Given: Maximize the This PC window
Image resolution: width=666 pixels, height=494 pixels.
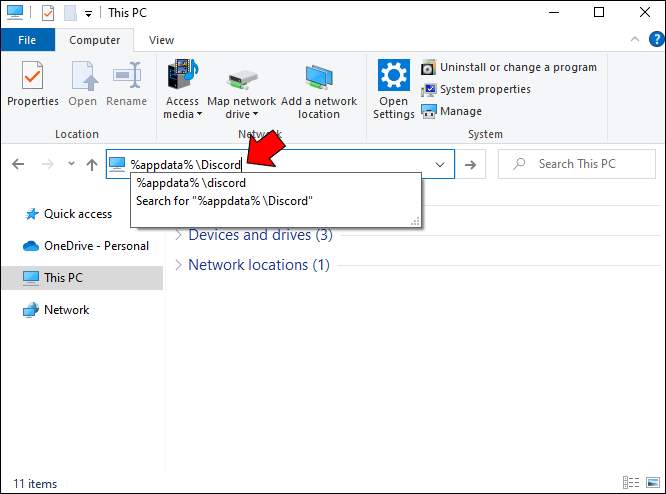Looking at the screenshot, I should pyautogui.click(x=599, y=13).
